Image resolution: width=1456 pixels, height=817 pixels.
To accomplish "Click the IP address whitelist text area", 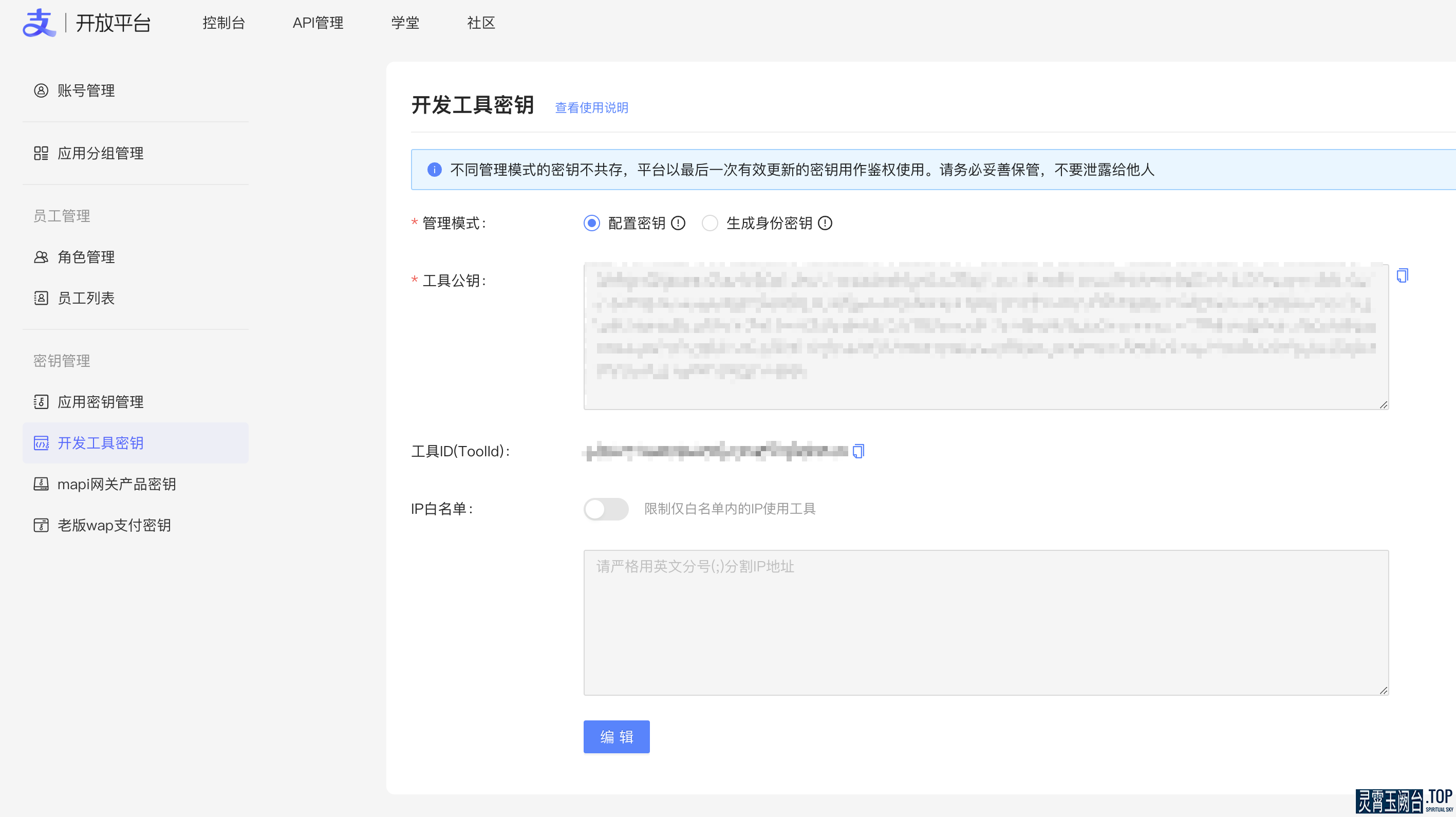I will coord(986,622).
